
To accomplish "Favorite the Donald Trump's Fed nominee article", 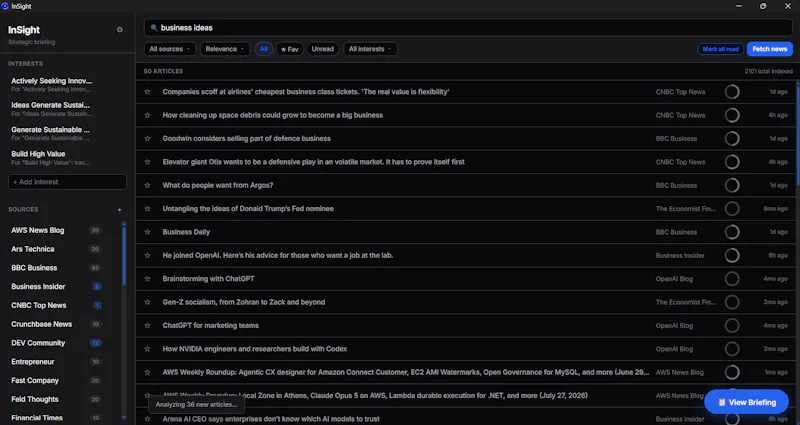I will [147, 209].
